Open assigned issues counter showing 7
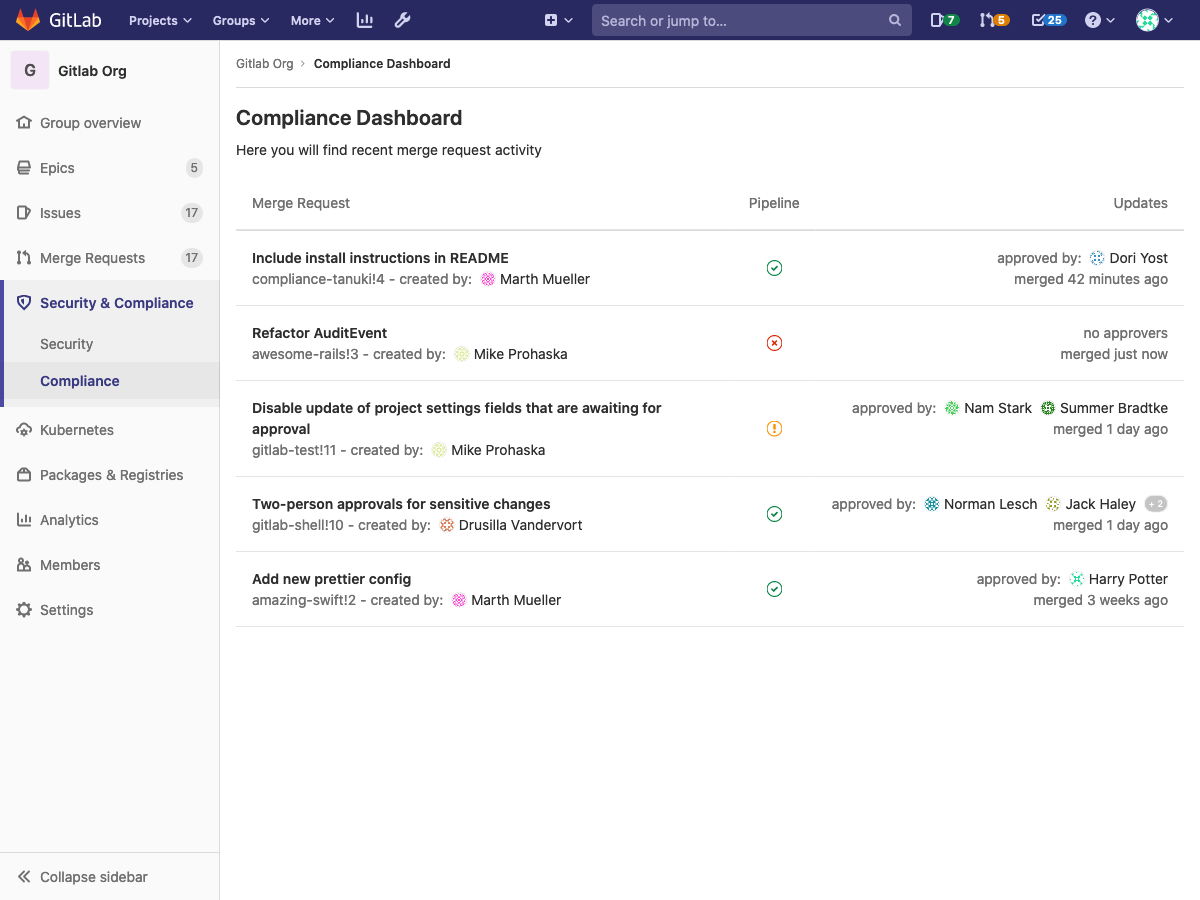Image resolution: width=1200 pixels, height=900 pixels. tap(944, 20)
